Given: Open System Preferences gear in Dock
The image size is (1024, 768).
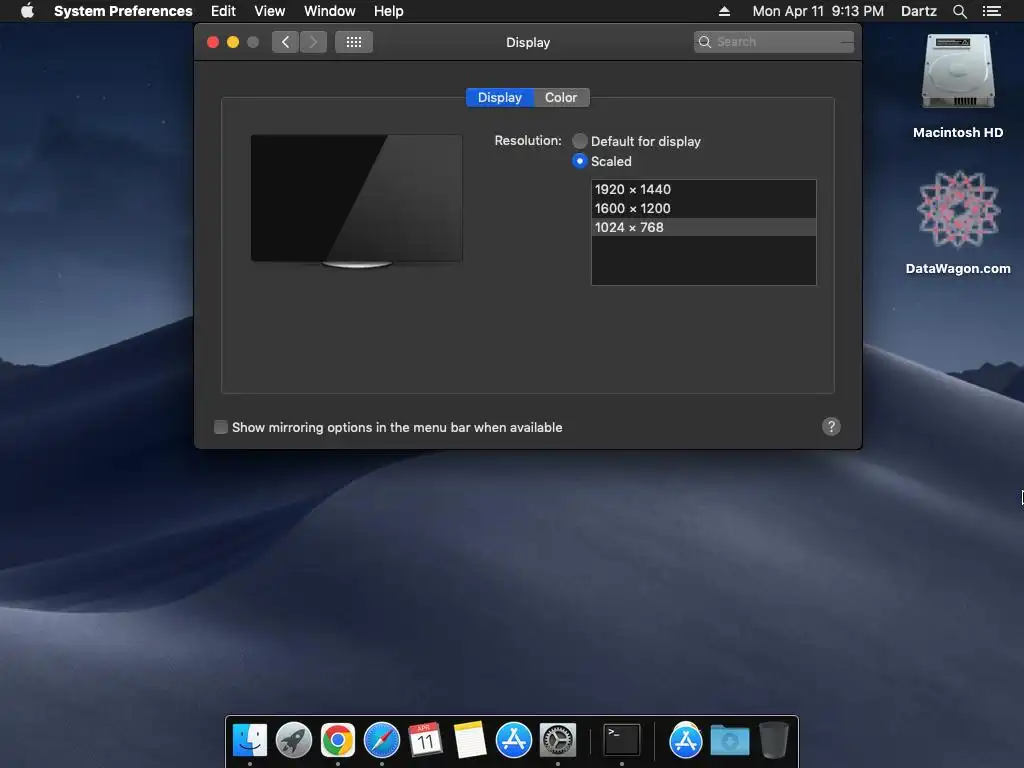Looking at the screenshot, I should coord(557,740).
